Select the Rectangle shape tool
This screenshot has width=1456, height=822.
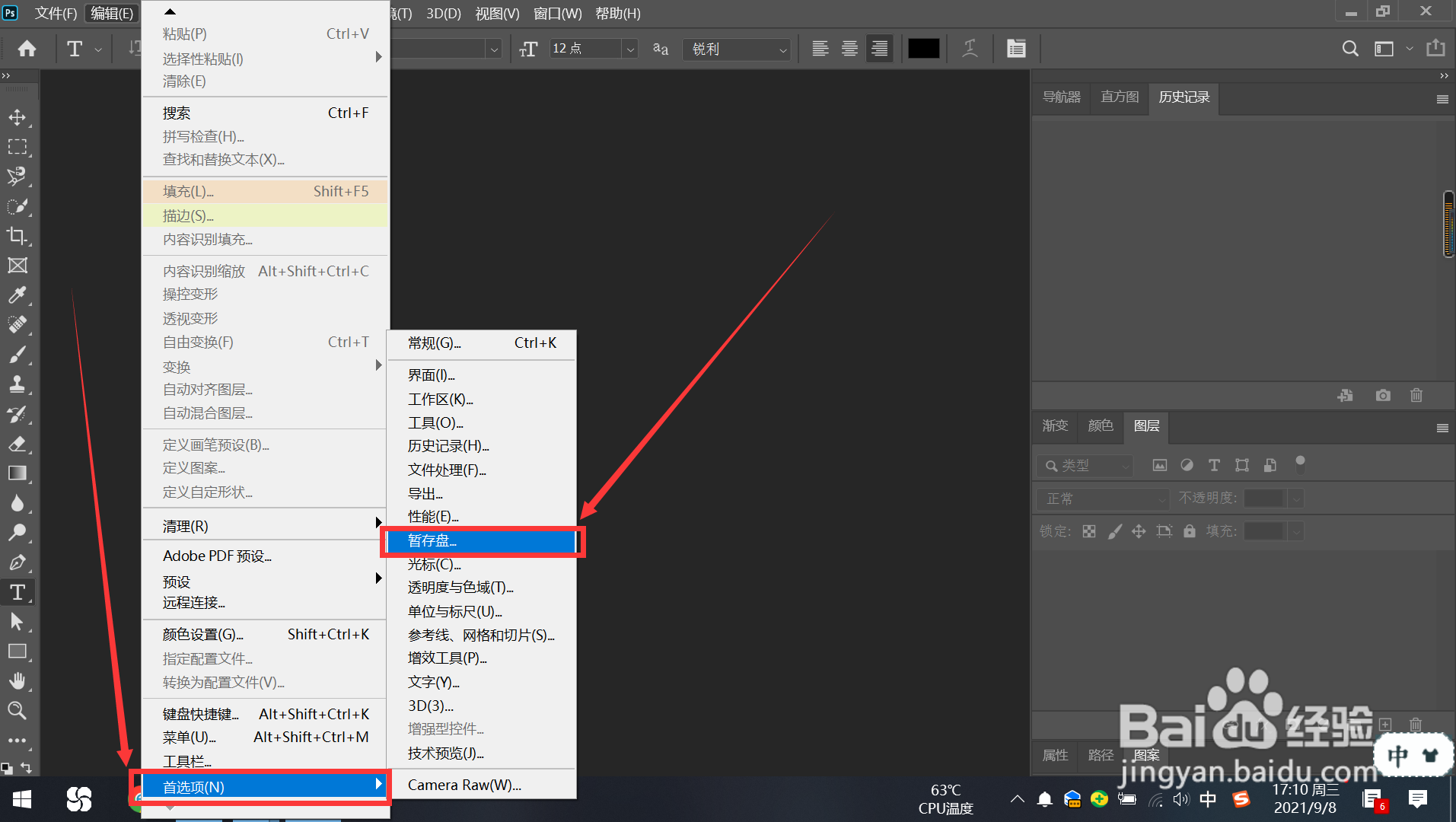pyautogui.click(x=18, y=652)
